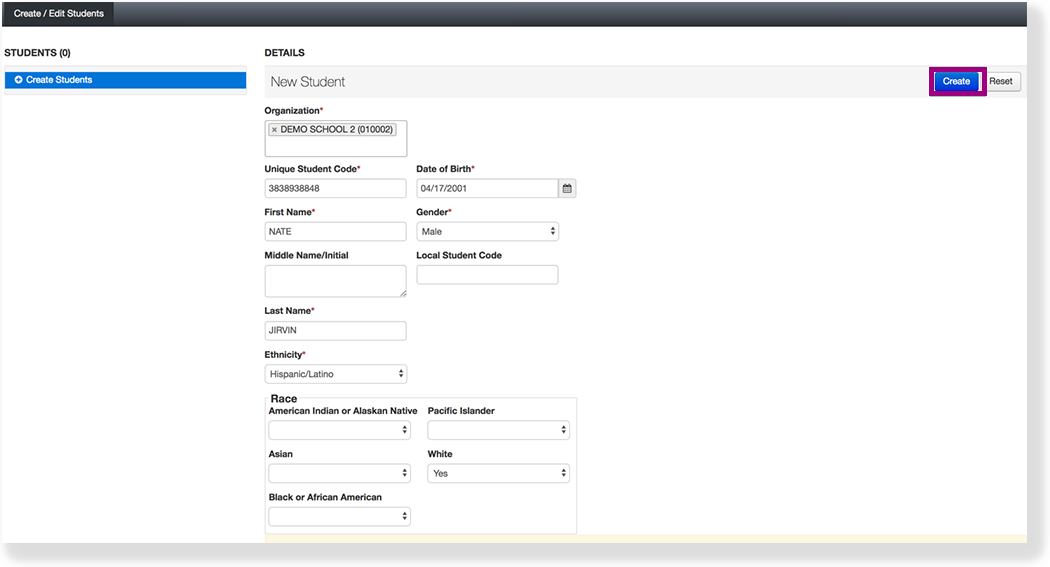The image size is (1050, 567).
Task: Change the White race dropdown value
Action: point(498,473)
